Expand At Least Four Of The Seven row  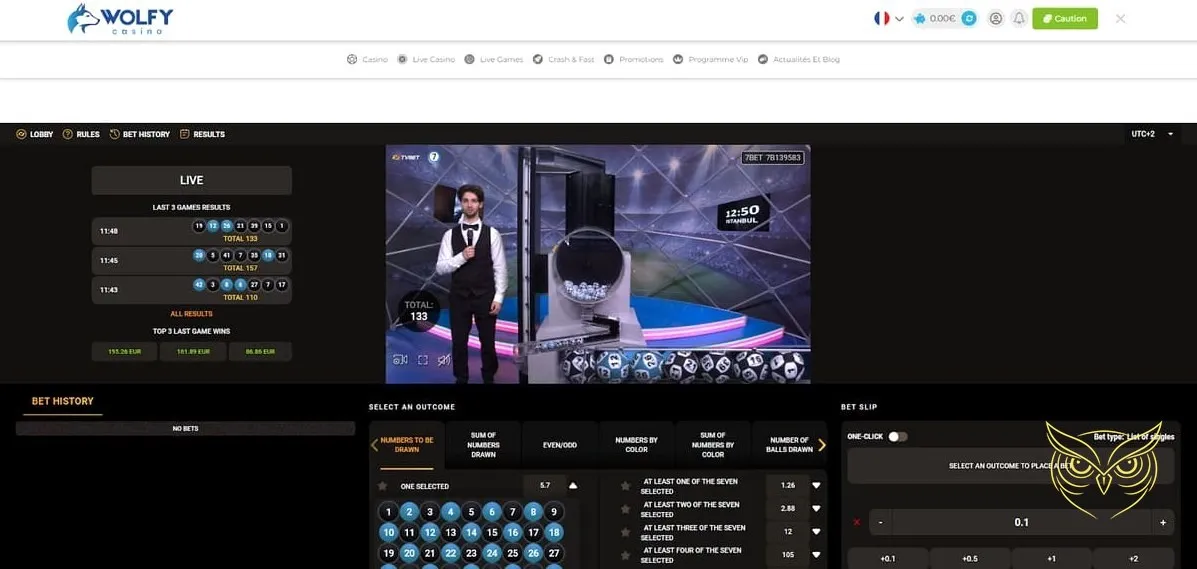(x=816, y=555)
